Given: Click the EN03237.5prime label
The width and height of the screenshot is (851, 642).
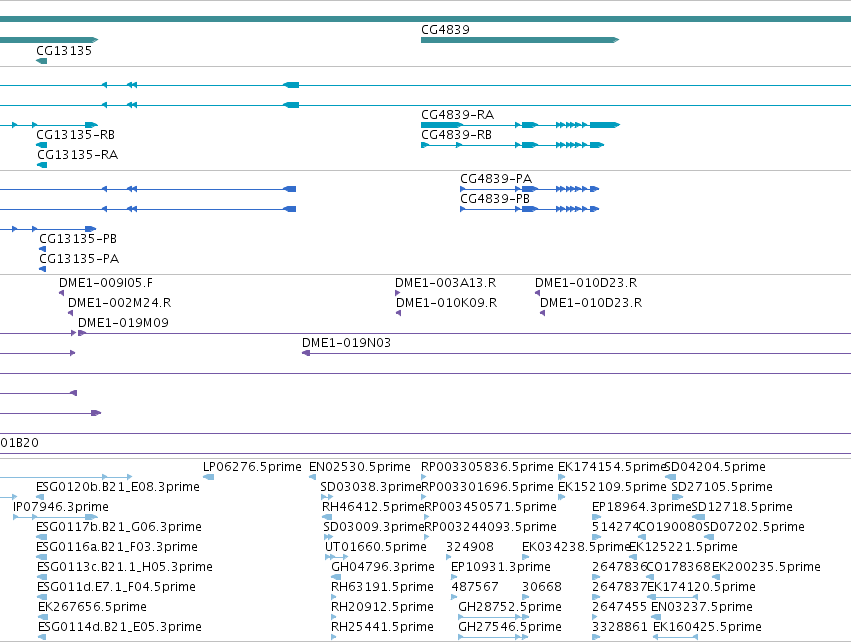Looking at the screenshot, I should (702, 608).
